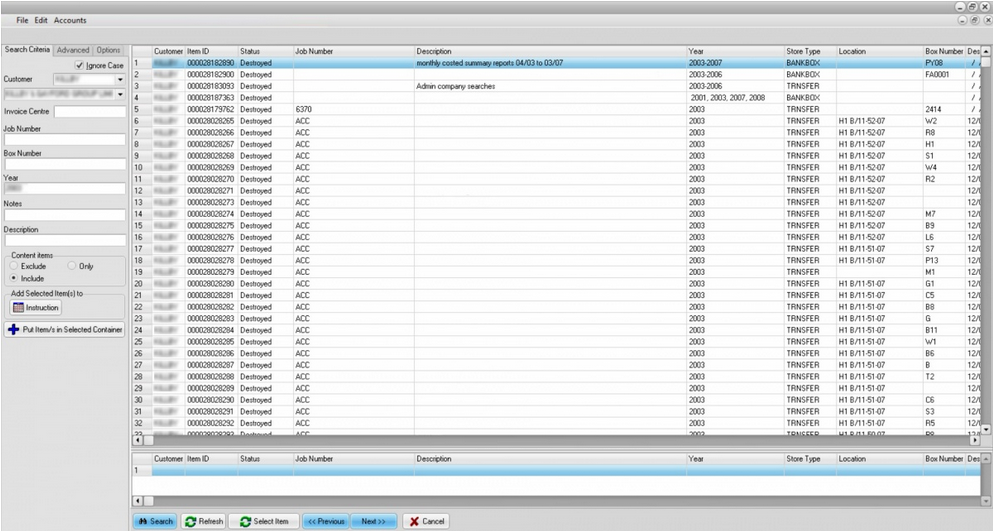The width and height of the screenshot is (993, 531).
Task: Go to the Next page of results
Action: pyautogui.click(x=373, y=521)
